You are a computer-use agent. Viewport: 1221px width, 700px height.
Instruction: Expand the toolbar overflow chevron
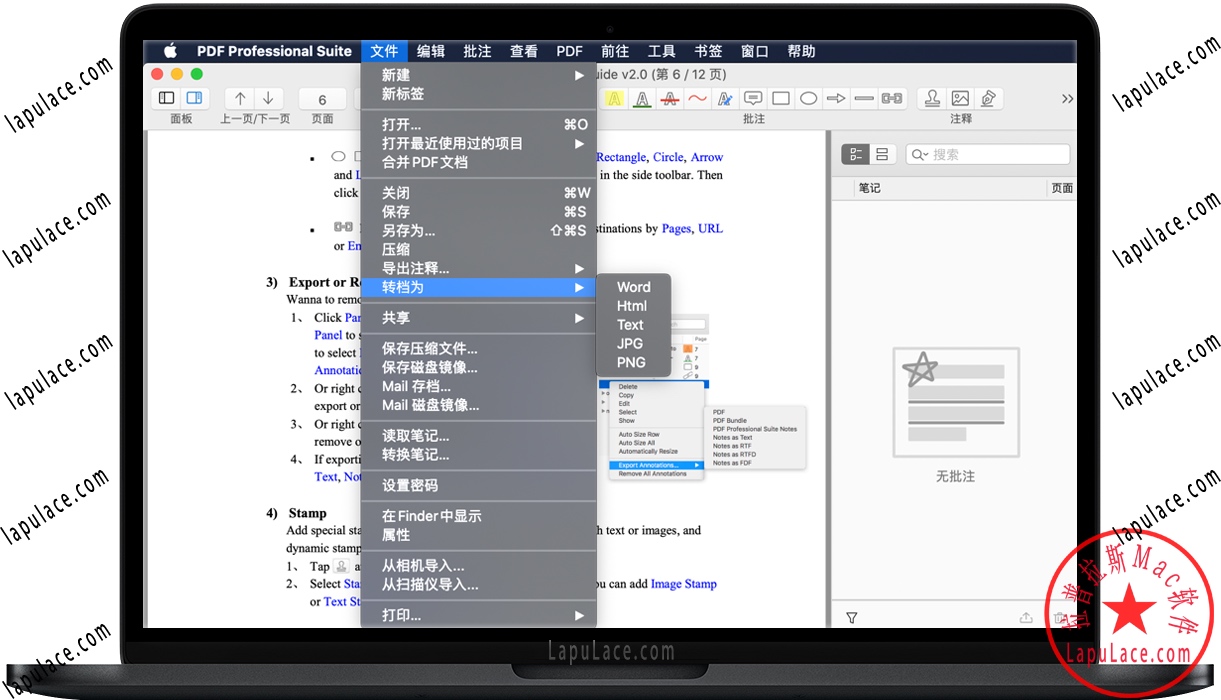pos(1067,99)
